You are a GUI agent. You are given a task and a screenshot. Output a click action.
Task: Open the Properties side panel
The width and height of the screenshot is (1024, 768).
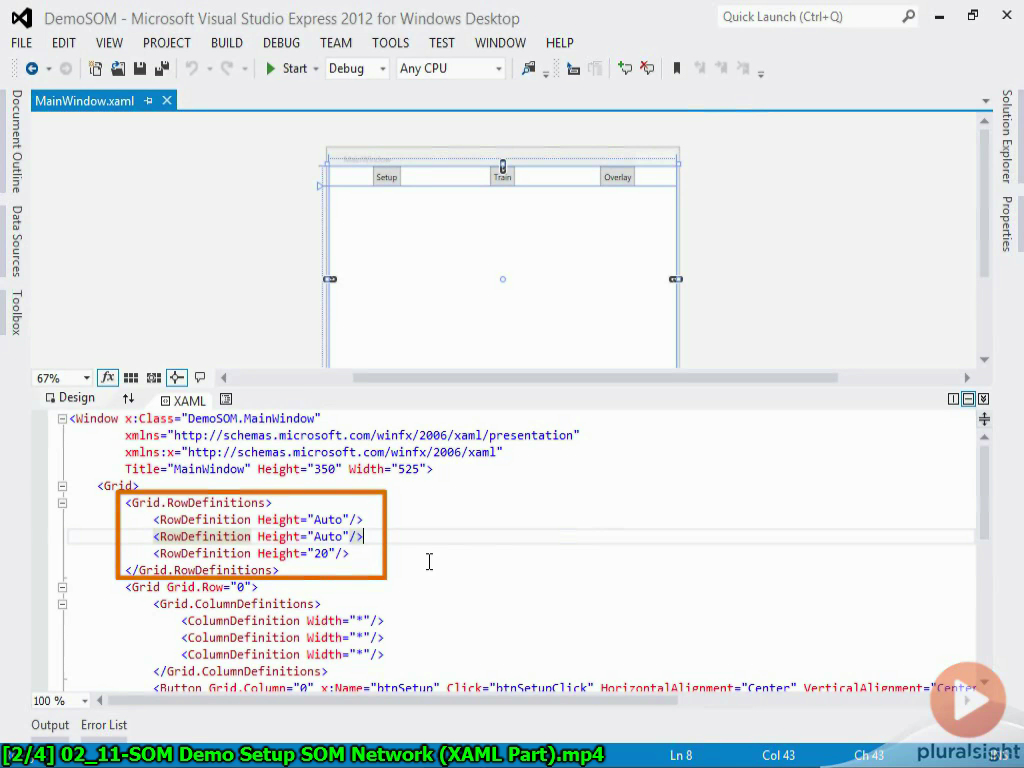1006,223
